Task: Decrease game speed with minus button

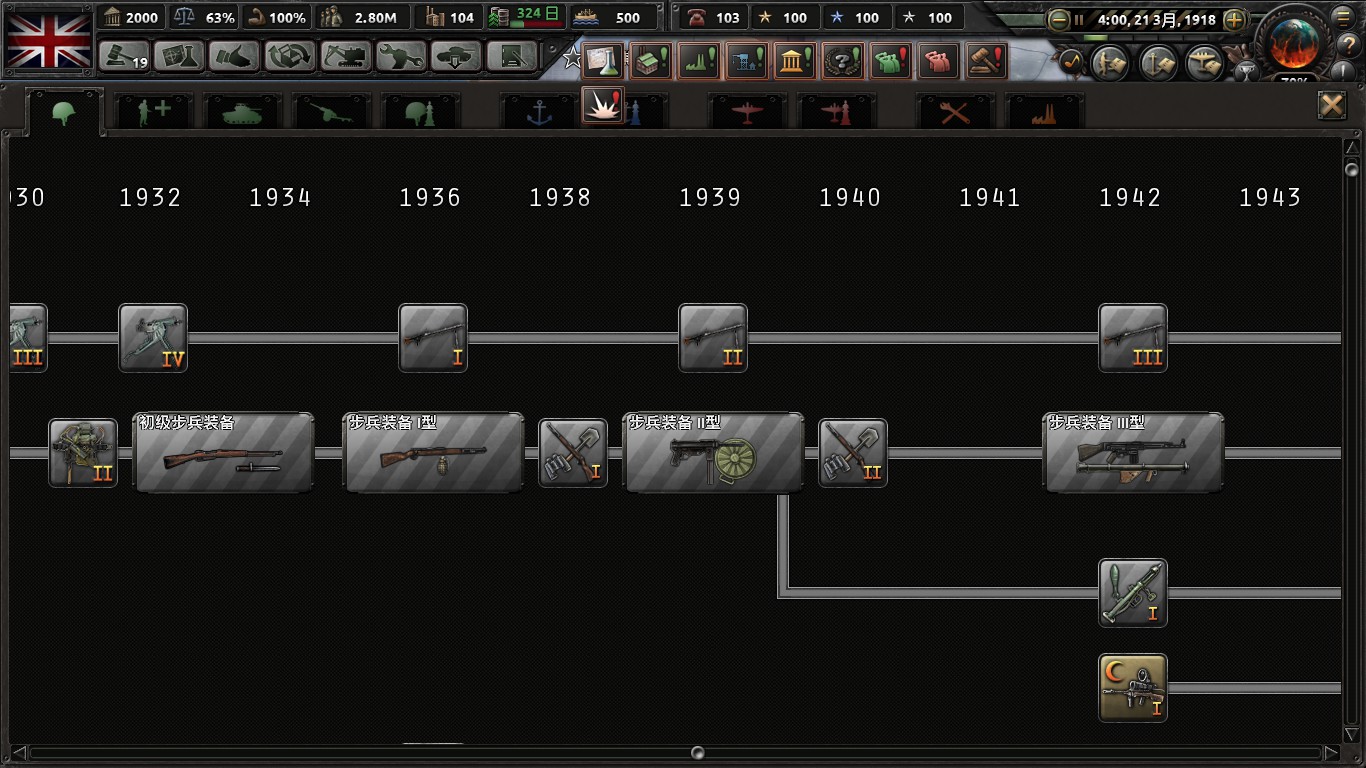Action: [1059, 19]
